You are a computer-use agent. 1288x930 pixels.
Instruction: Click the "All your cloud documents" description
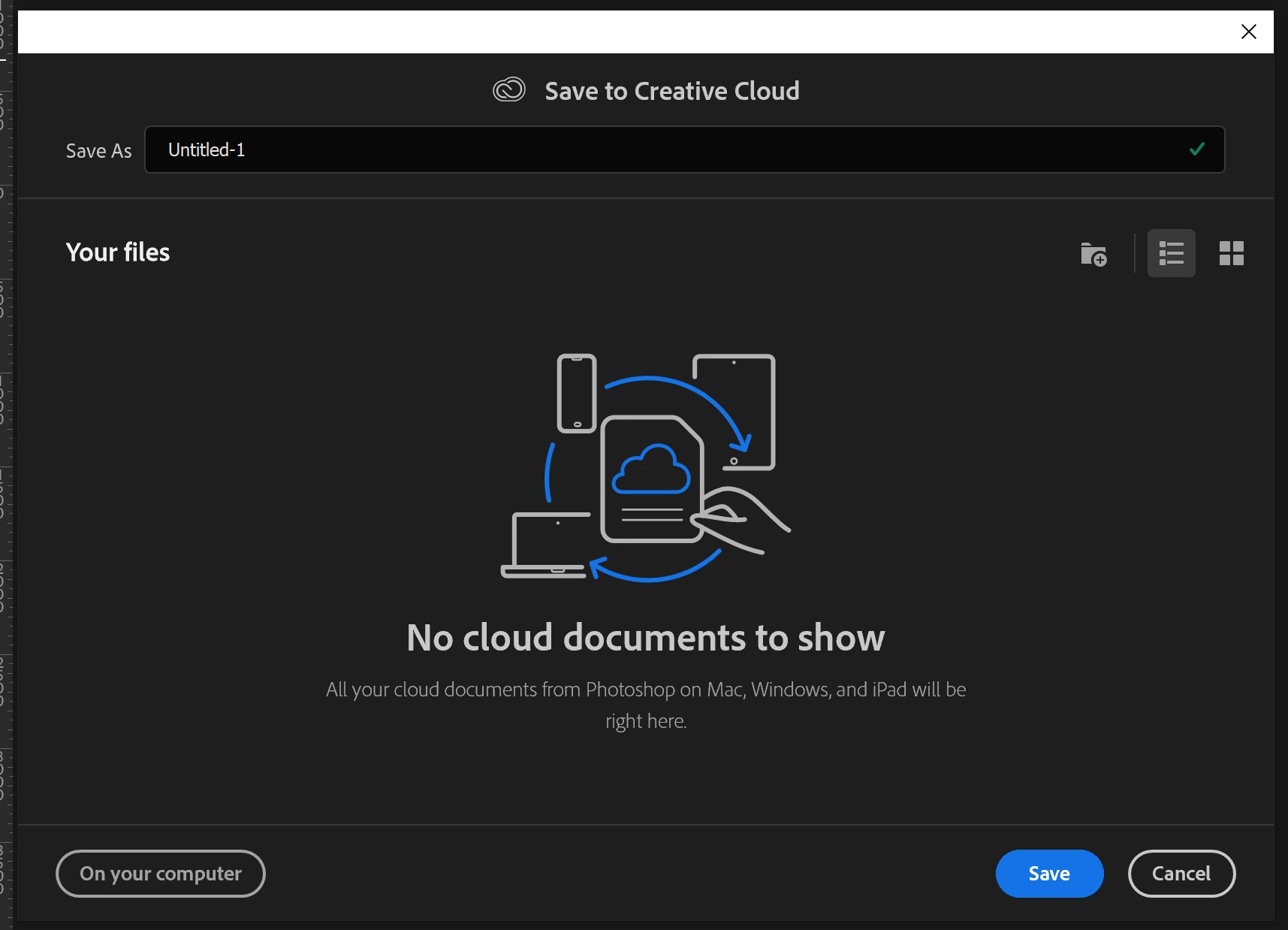click(x=646, y=705)
